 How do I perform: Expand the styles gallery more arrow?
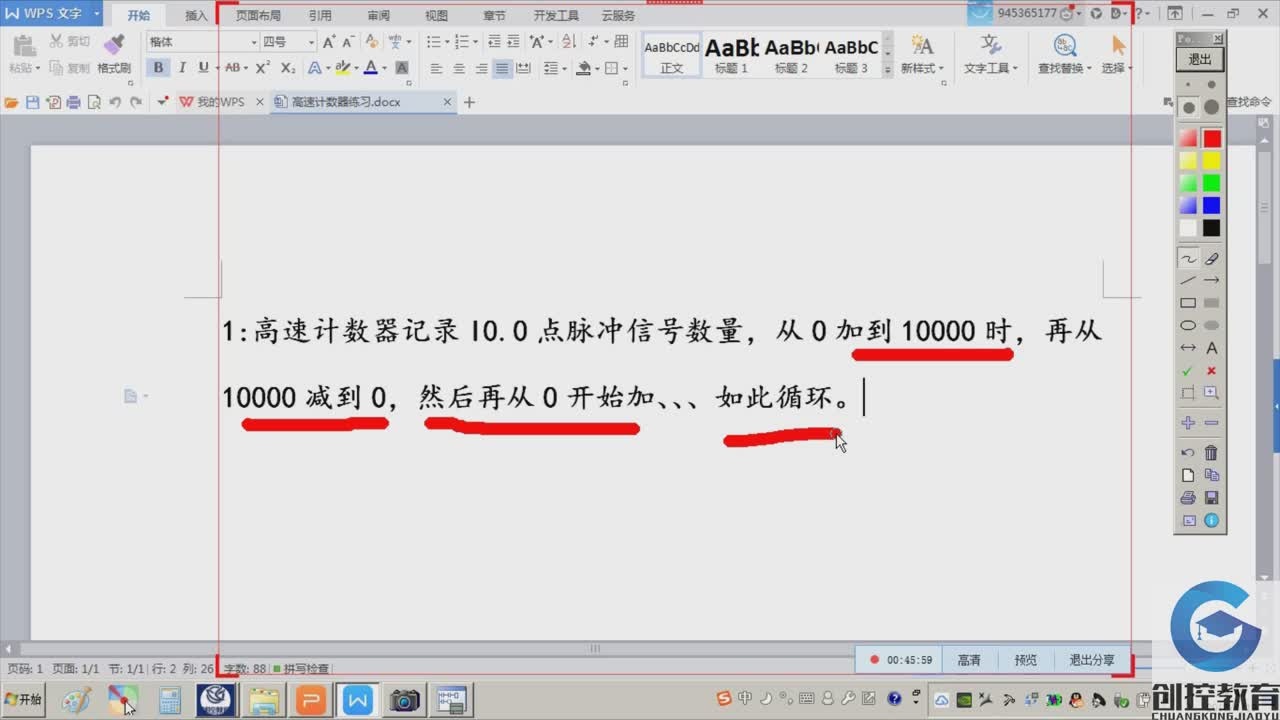coord(889,68)
